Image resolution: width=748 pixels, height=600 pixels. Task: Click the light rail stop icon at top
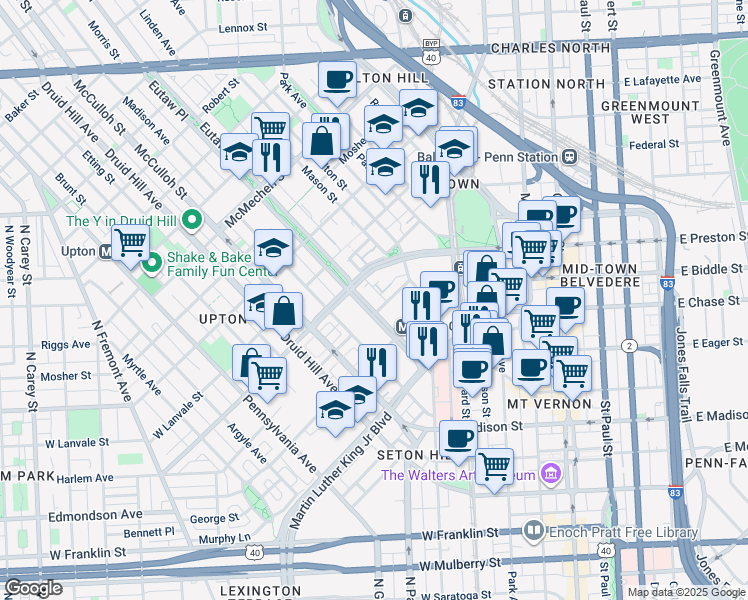405,15
